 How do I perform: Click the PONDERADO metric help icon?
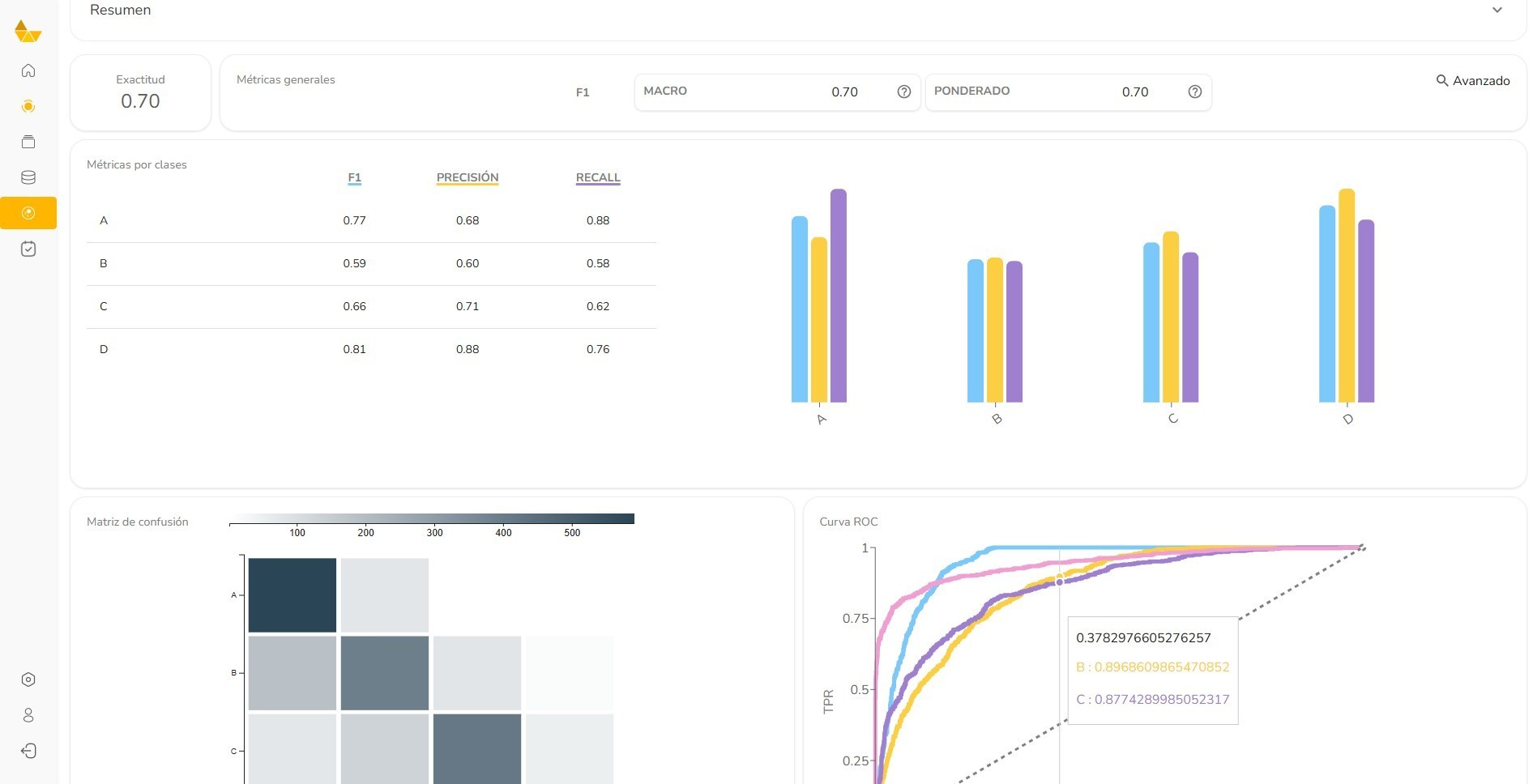point(1194,92)
